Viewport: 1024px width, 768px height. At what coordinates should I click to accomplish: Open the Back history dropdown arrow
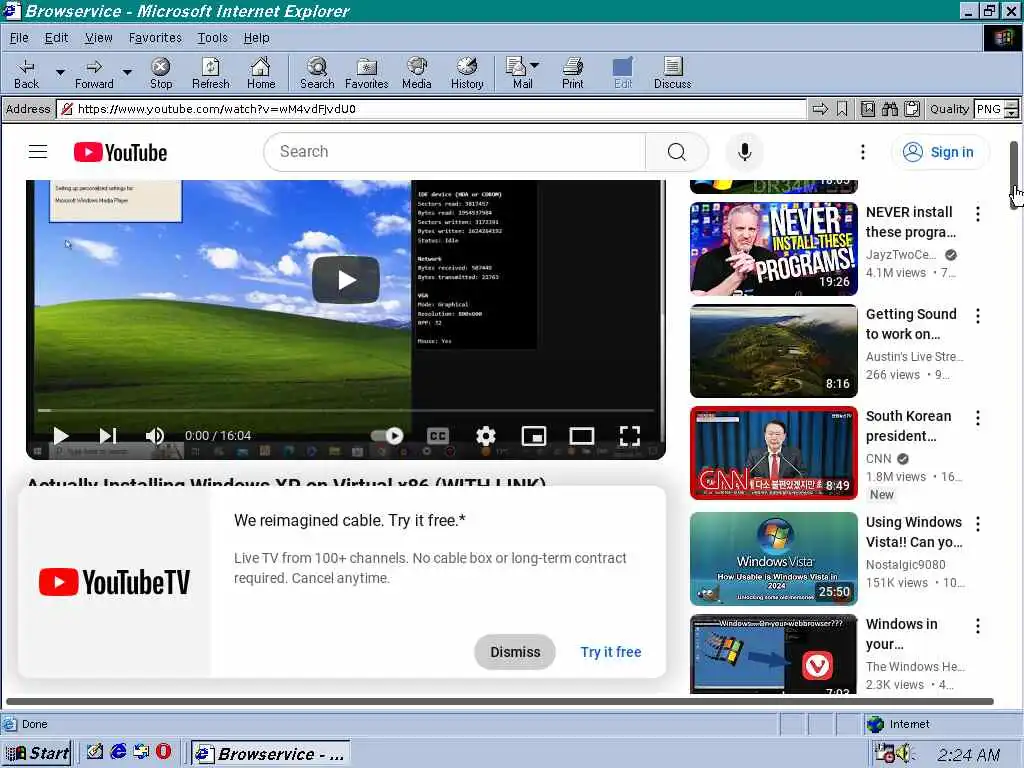(x=60, y=72)
